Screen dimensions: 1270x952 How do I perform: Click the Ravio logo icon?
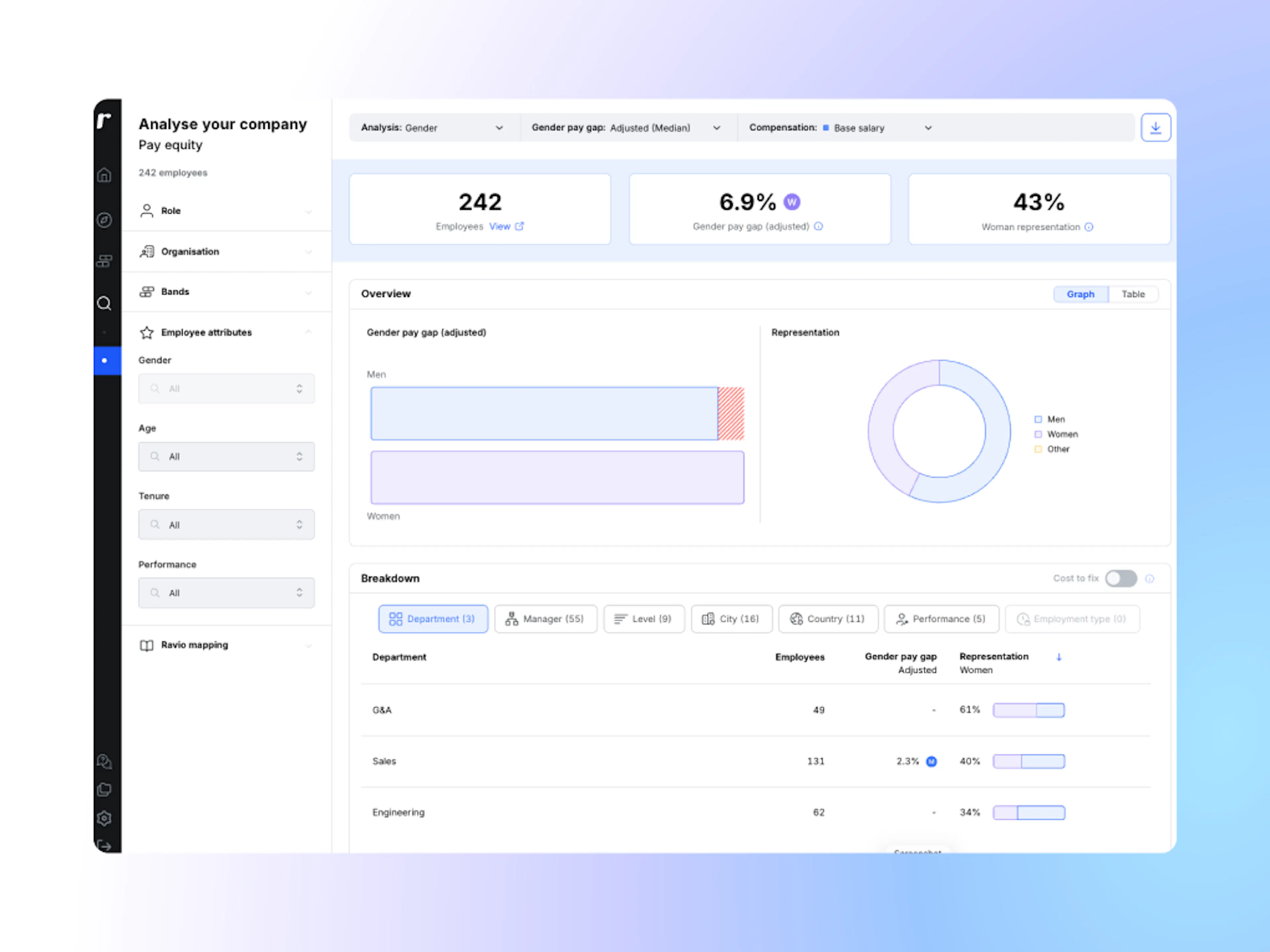click(104, 121)
